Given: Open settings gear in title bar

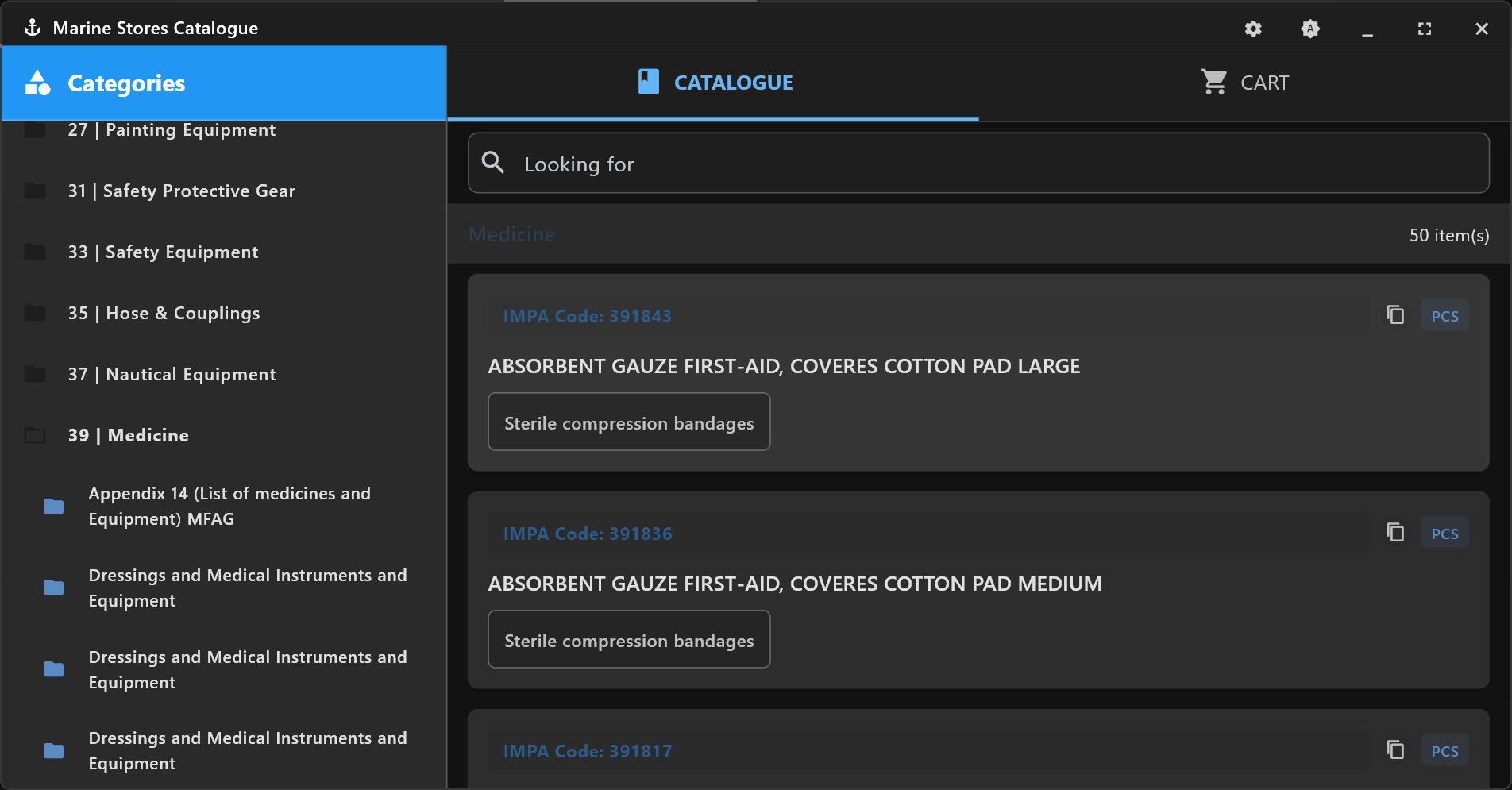Looking at the screenshot, I should [x=1253, y=29].
